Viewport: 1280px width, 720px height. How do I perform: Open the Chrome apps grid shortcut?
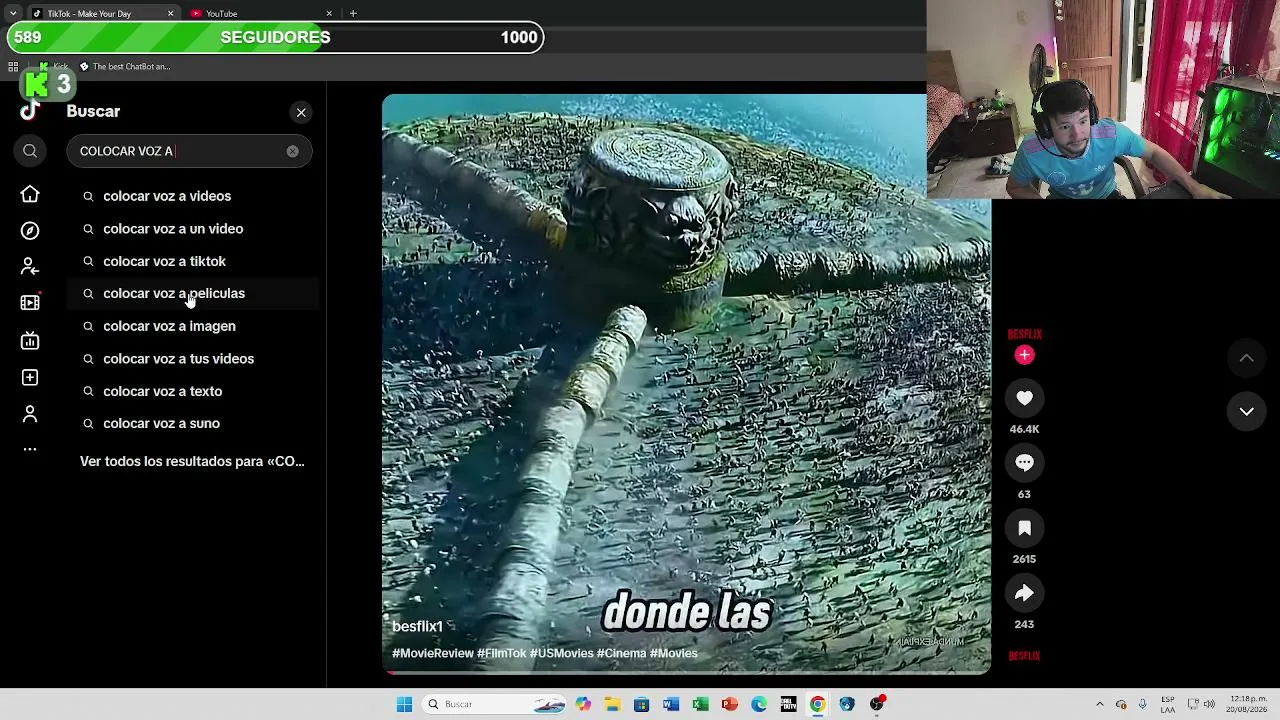tap(13, 67)
